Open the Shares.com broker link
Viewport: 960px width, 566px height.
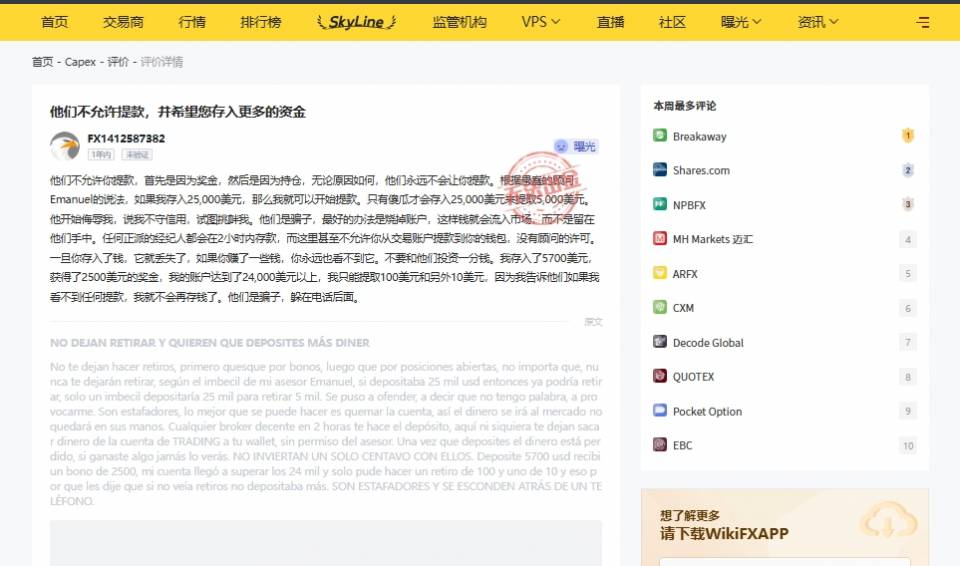(701, 170)
